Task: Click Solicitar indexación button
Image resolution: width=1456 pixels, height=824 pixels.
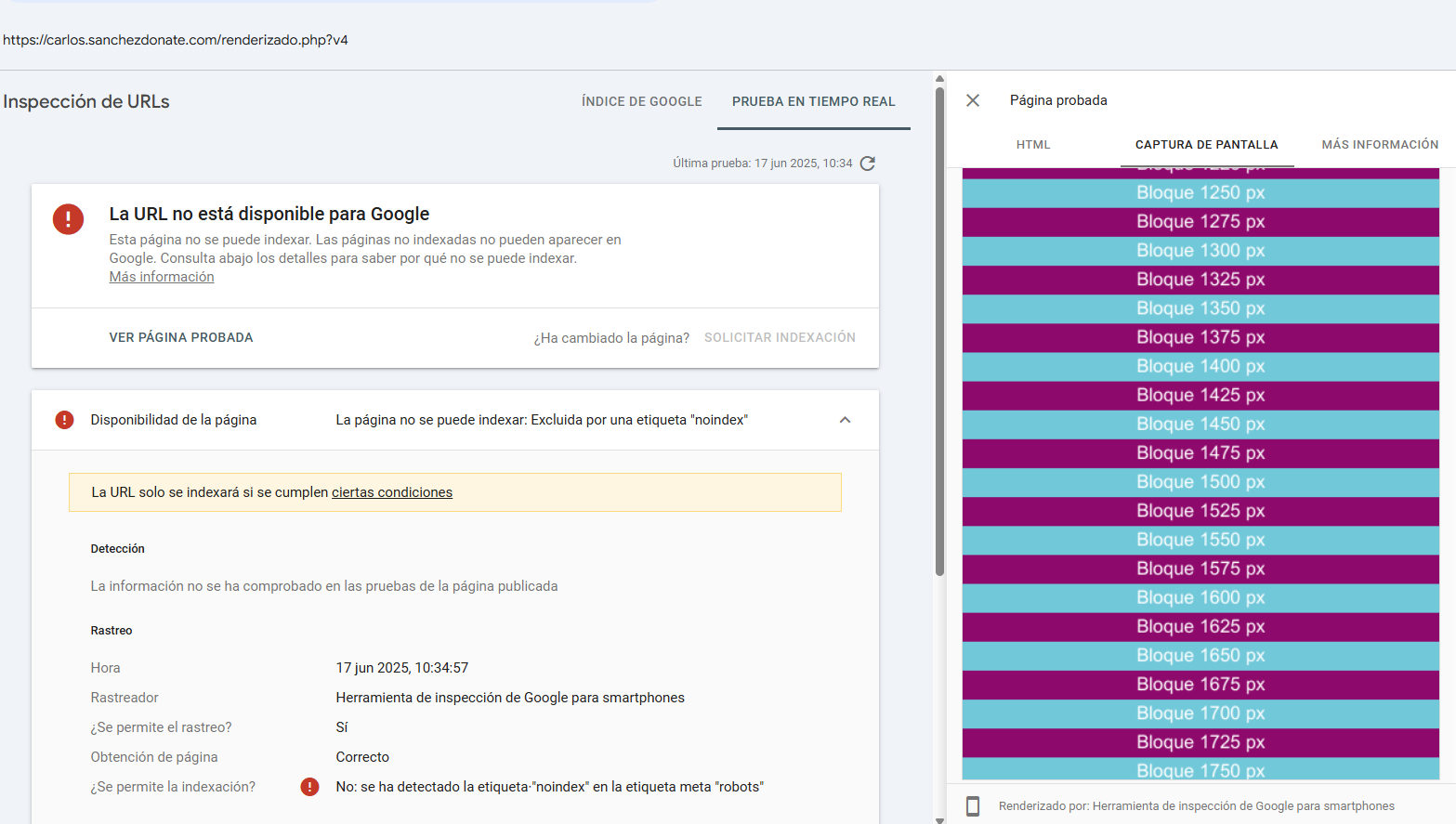Action: pyautogui.click(x=780, y=337)
